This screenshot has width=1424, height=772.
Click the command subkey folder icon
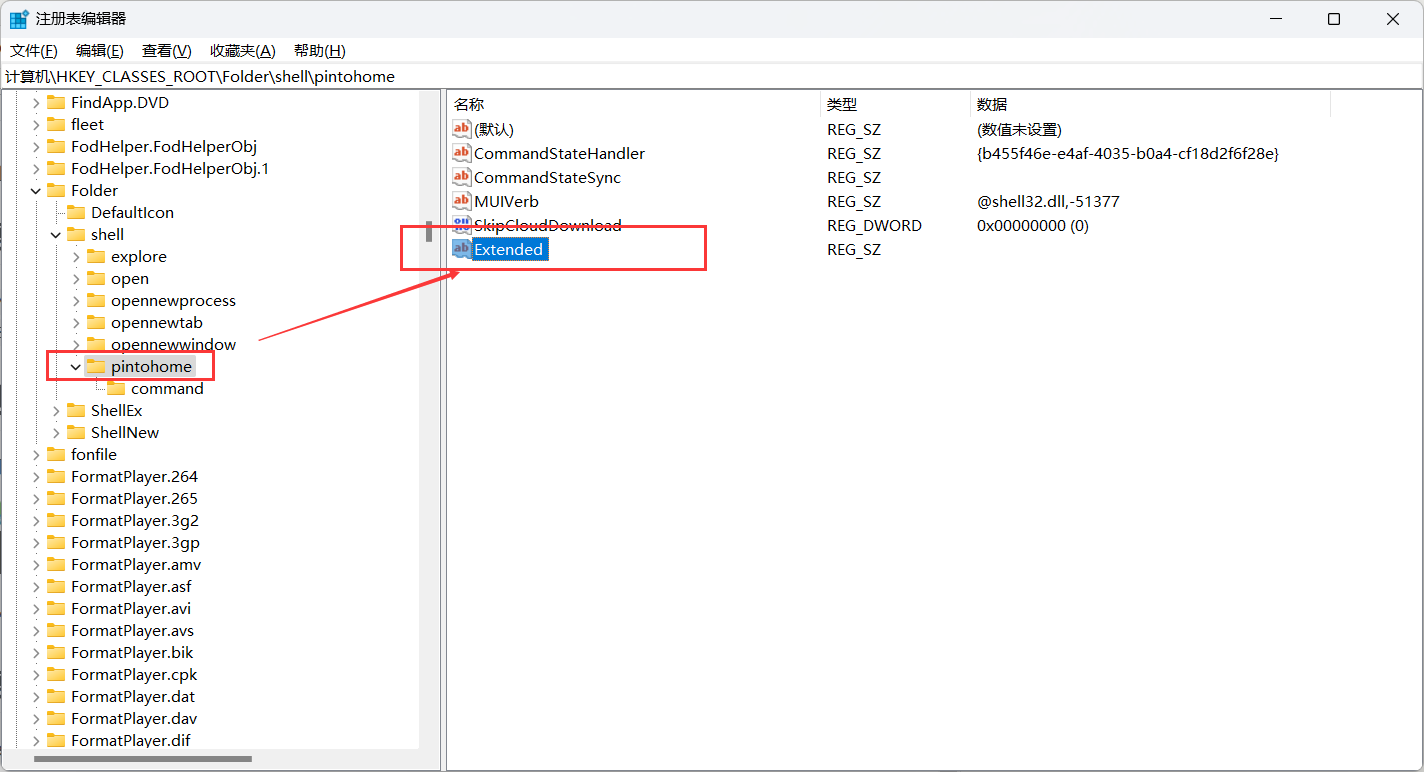coord(116,388)
